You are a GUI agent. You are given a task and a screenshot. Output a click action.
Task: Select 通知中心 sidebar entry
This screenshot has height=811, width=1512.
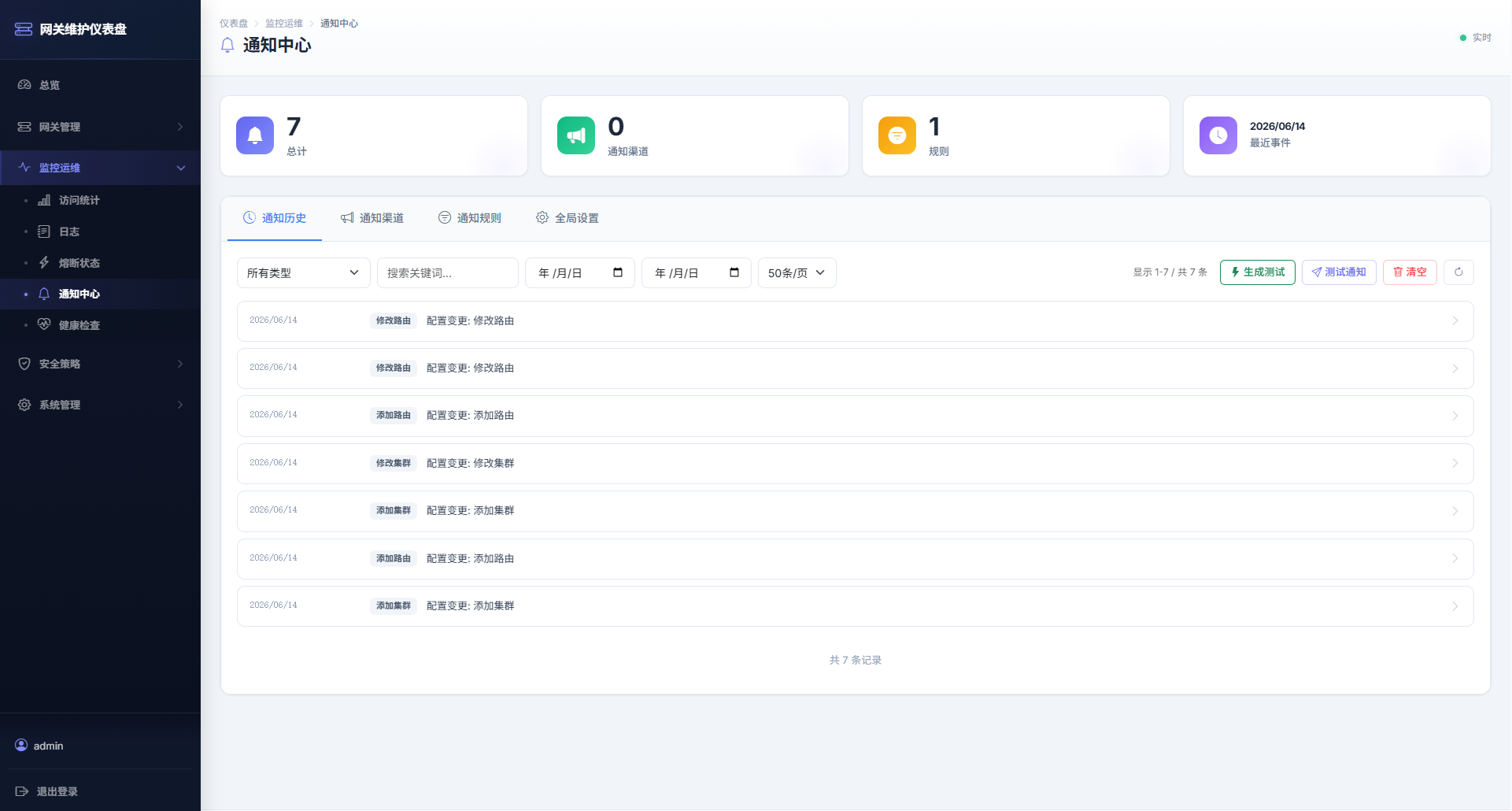point(100,294)
